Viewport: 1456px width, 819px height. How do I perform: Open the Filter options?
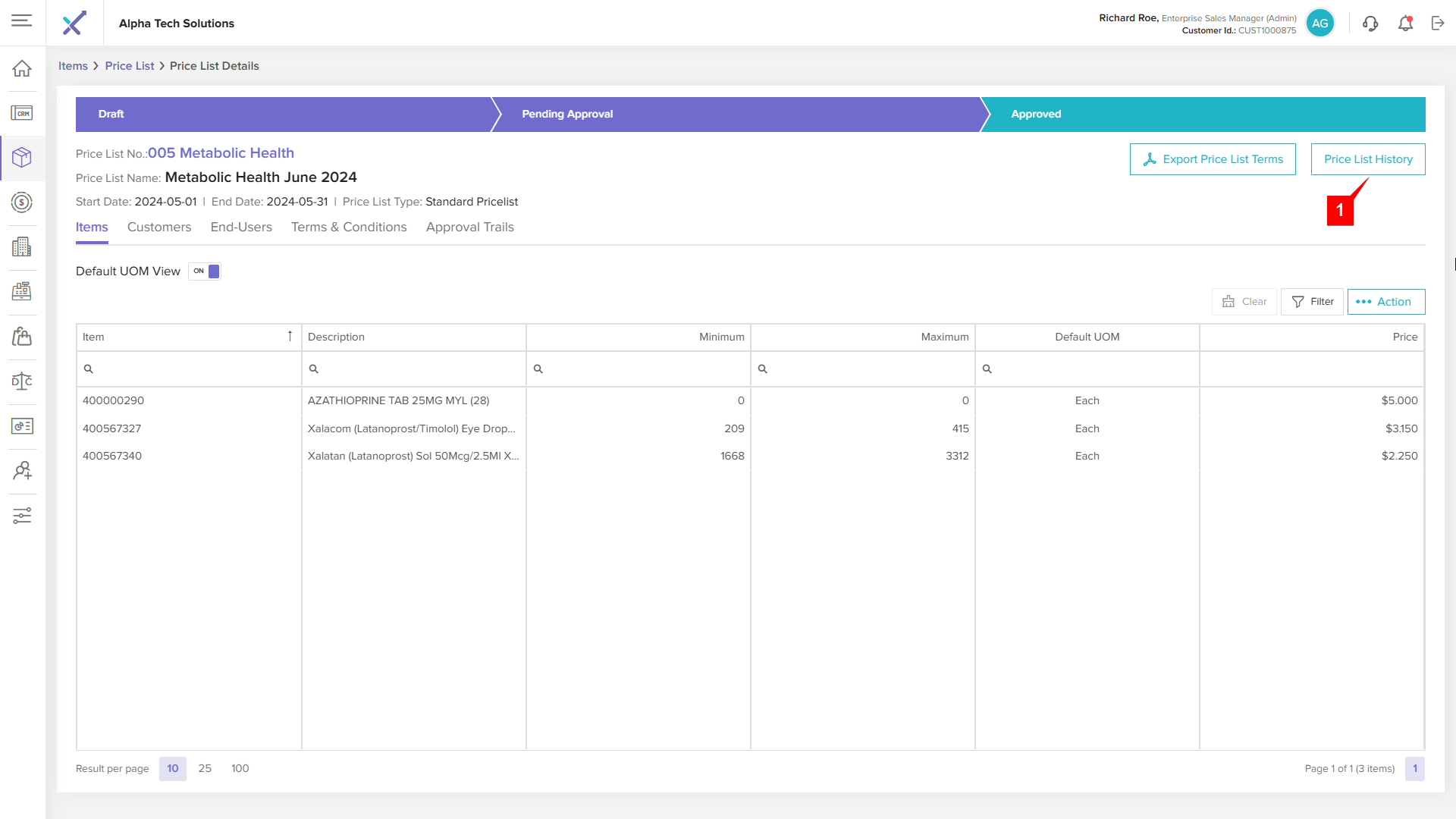click(x=1312, y=302)
